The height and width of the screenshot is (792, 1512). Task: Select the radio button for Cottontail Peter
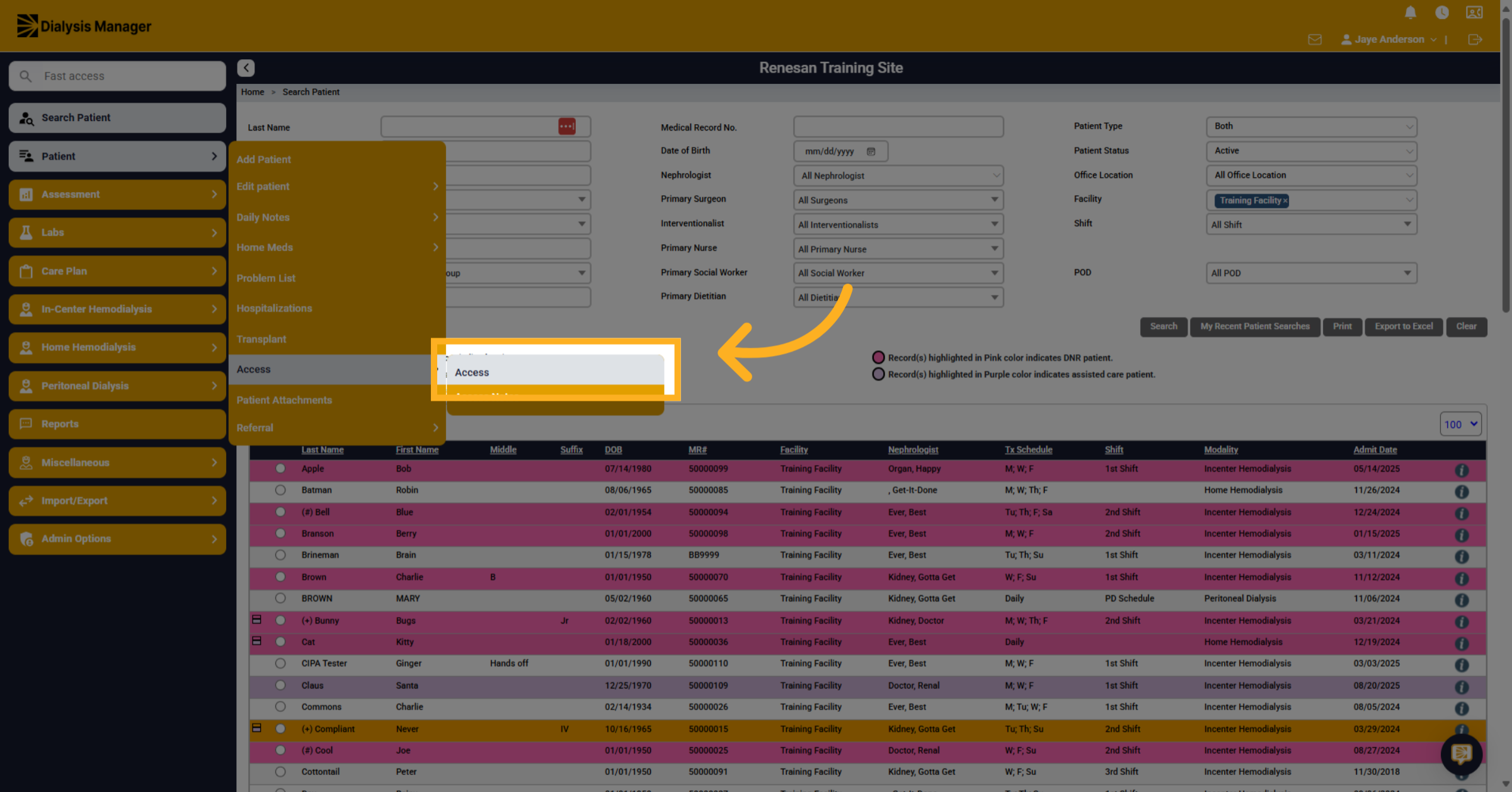280,772
